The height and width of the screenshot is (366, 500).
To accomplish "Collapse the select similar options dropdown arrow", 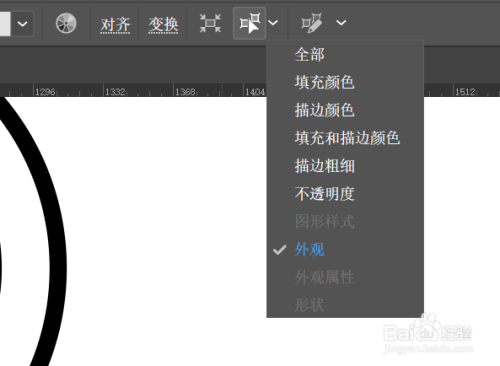I will (273, 23).
